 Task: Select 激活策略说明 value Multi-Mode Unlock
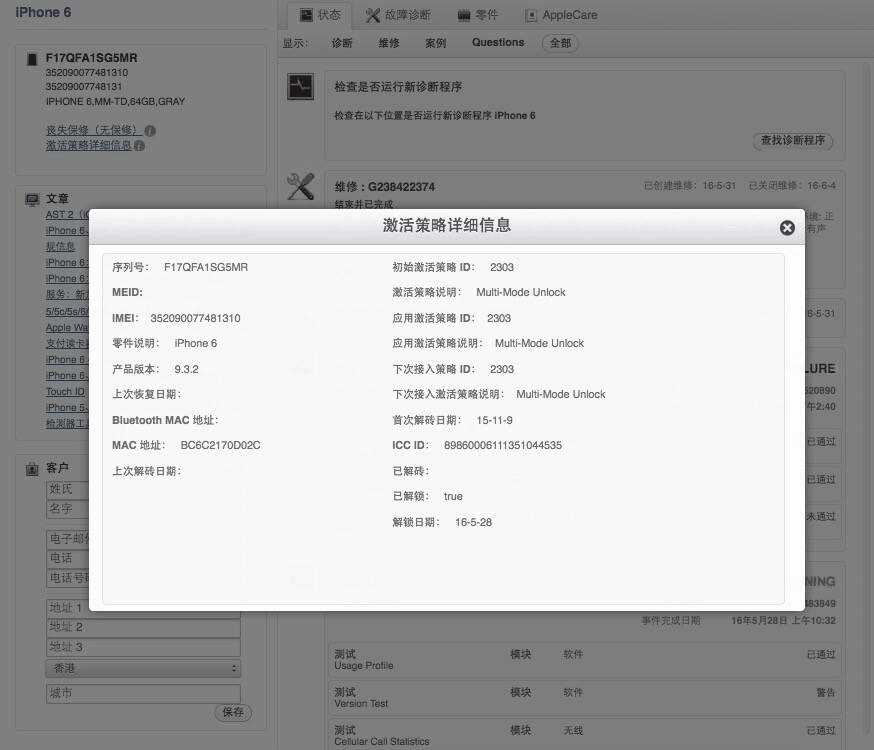click(521, 293)
